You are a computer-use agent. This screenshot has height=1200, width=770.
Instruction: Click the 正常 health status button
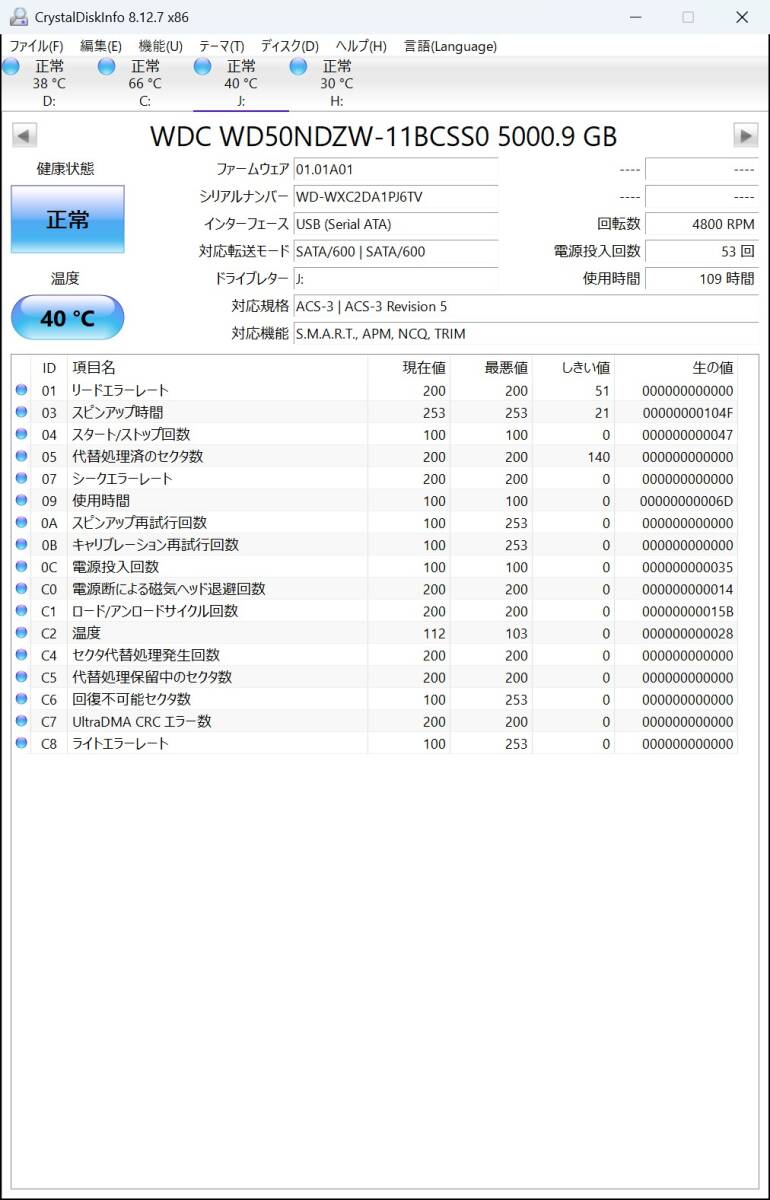(68, 219)
